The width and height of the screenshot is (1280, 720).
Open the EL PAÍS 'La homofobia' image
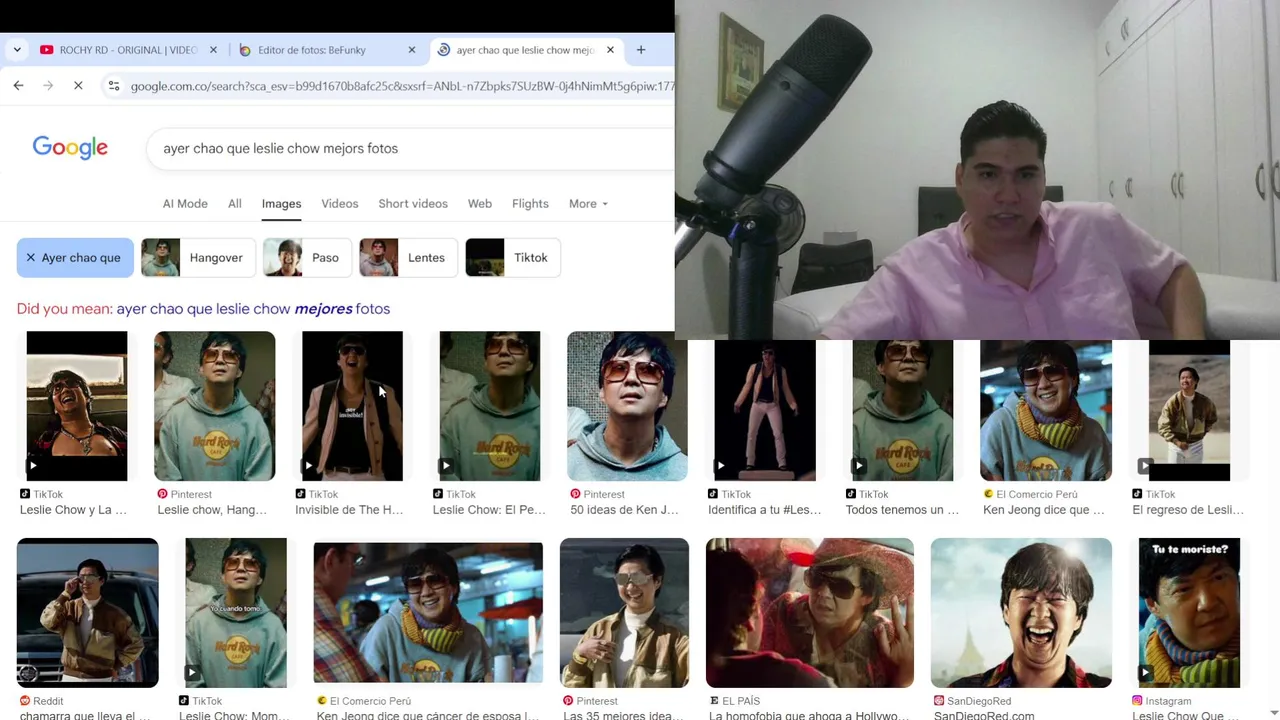point(810,613)
